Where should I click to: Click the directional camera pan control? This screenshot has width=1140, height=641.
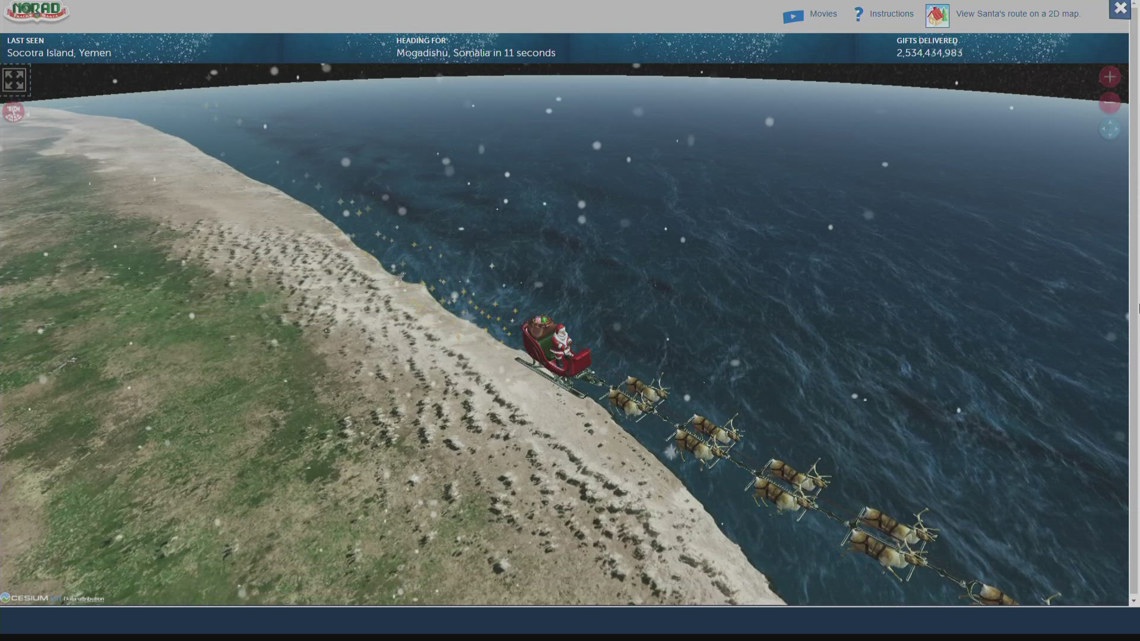coord(1108,129)
